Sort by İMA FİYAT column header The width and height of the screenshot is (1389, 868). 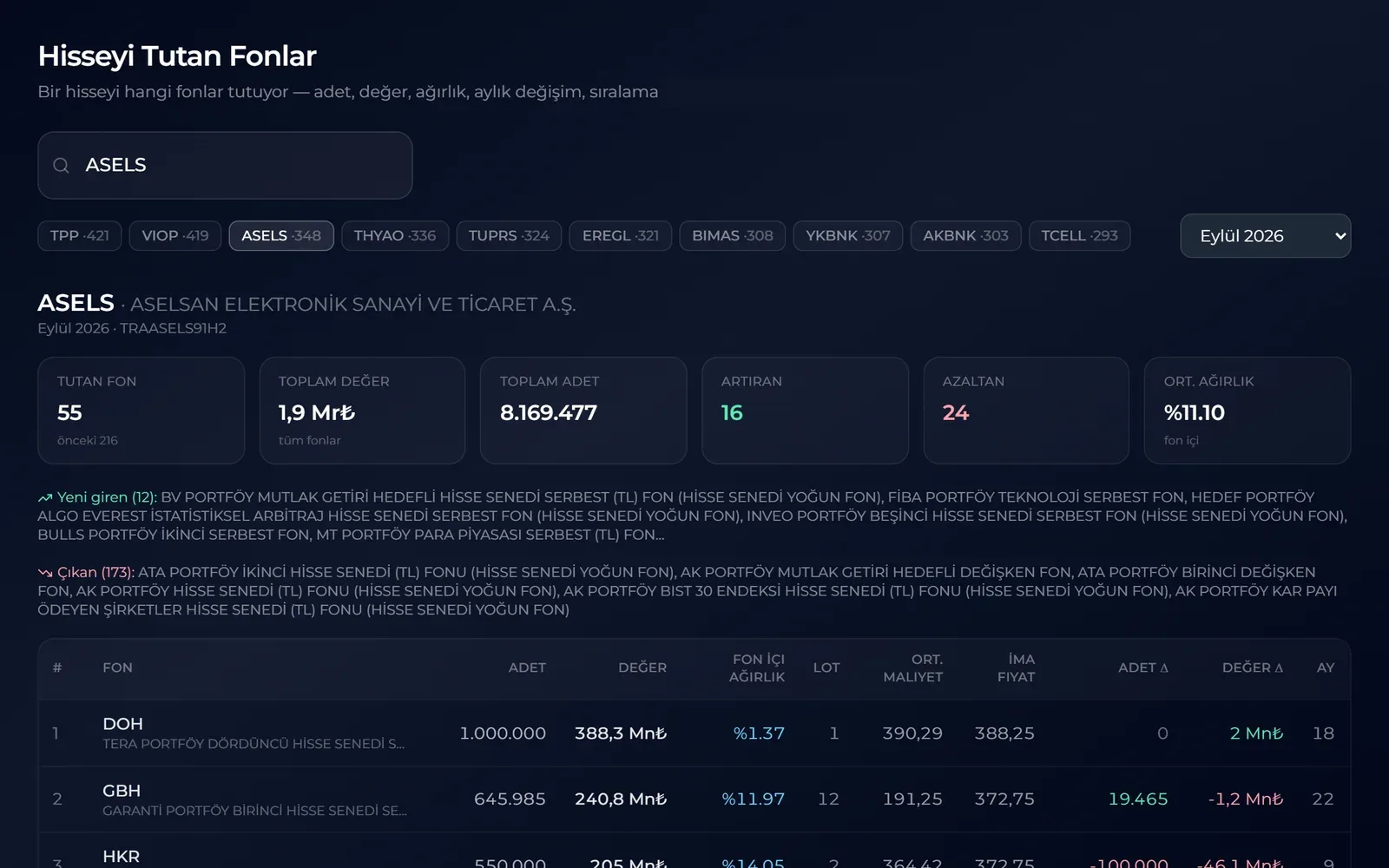click(1016, 667)
